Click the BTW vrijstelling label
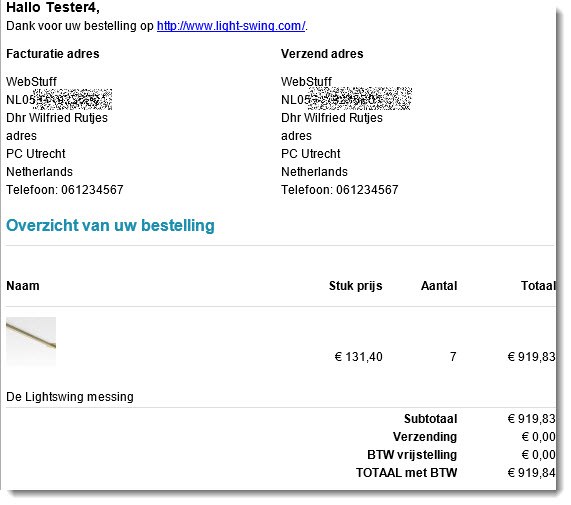Screen dimensions: 571x505 tap(412, 455)
